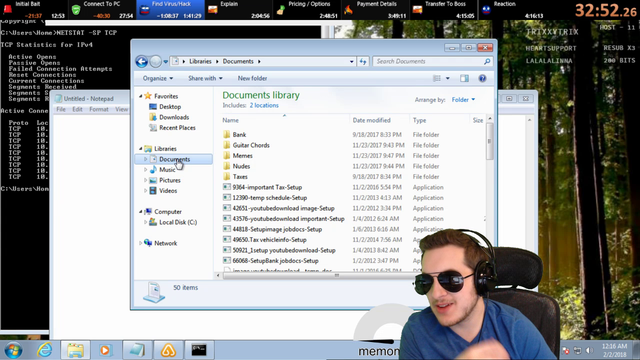This screenshot has height=360, width=640.
Task: Open Notepad View menu
Action: coord(121,109)
